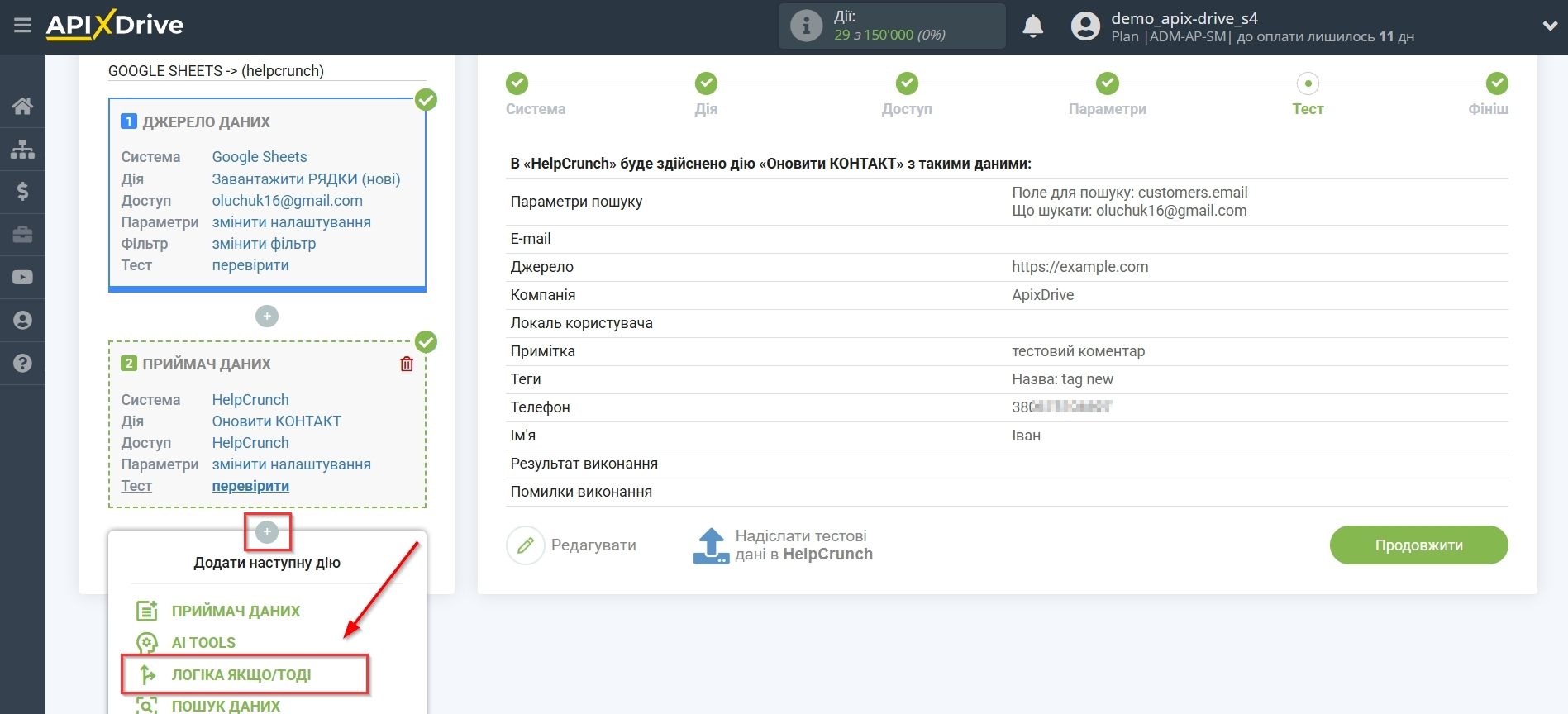Screen dimensions: 1568x714
Task: Click змінити налаштування in data source
Action: point(291,222)
